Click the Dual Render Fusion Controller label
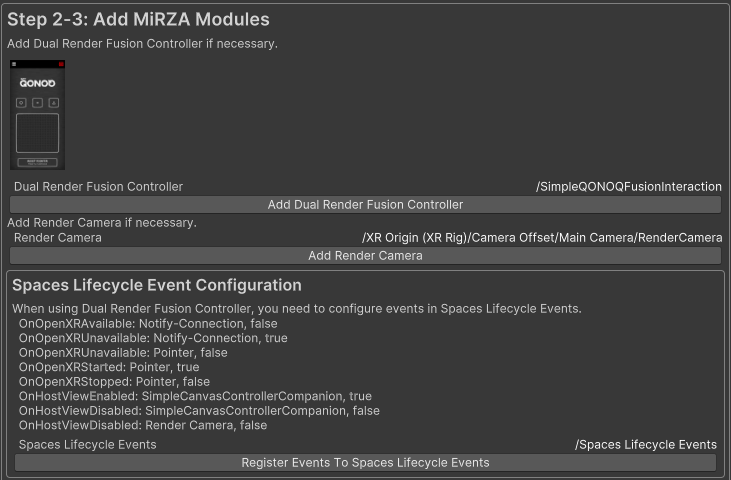The image size is (731, 480). point(98,186)
